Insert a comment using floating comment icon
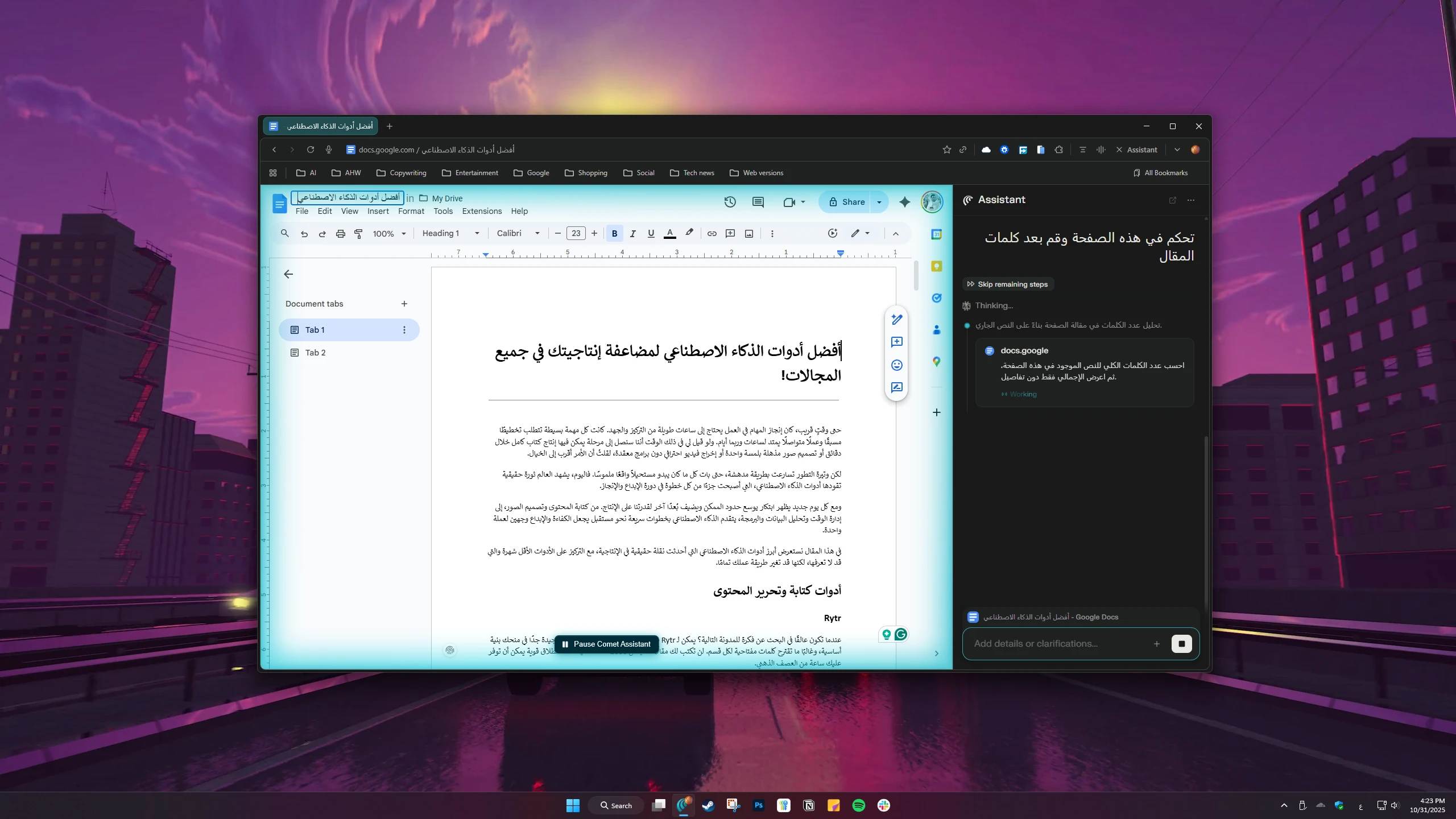Screen dimensions: 1456x819 pyautogui.click(x=897, y=343)
